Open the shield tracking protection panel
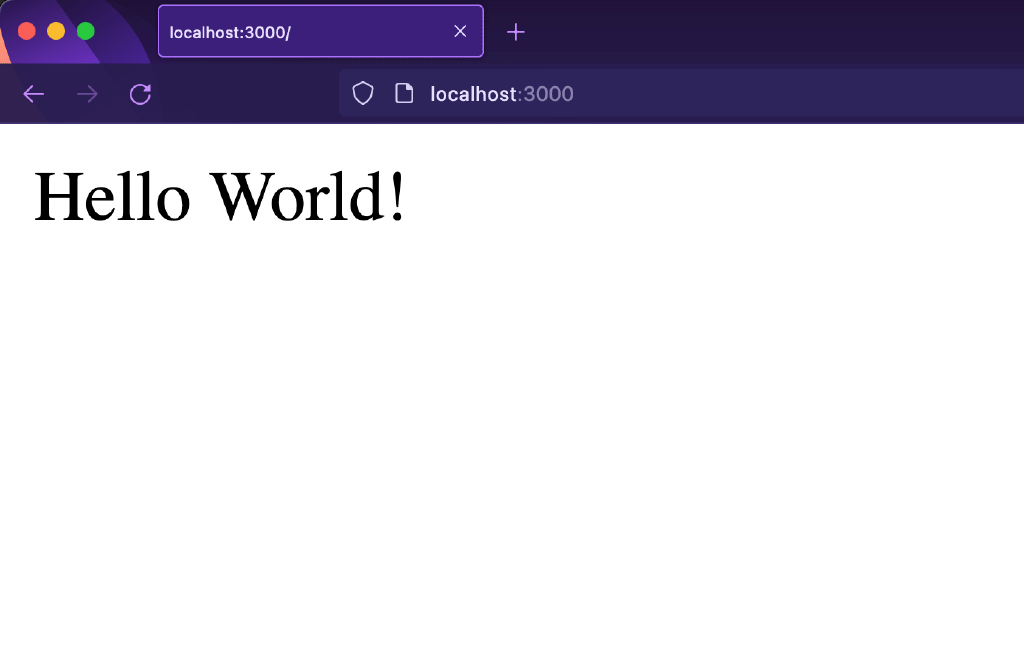Screen dimensions: 1024x667 [x=363, y=94]
